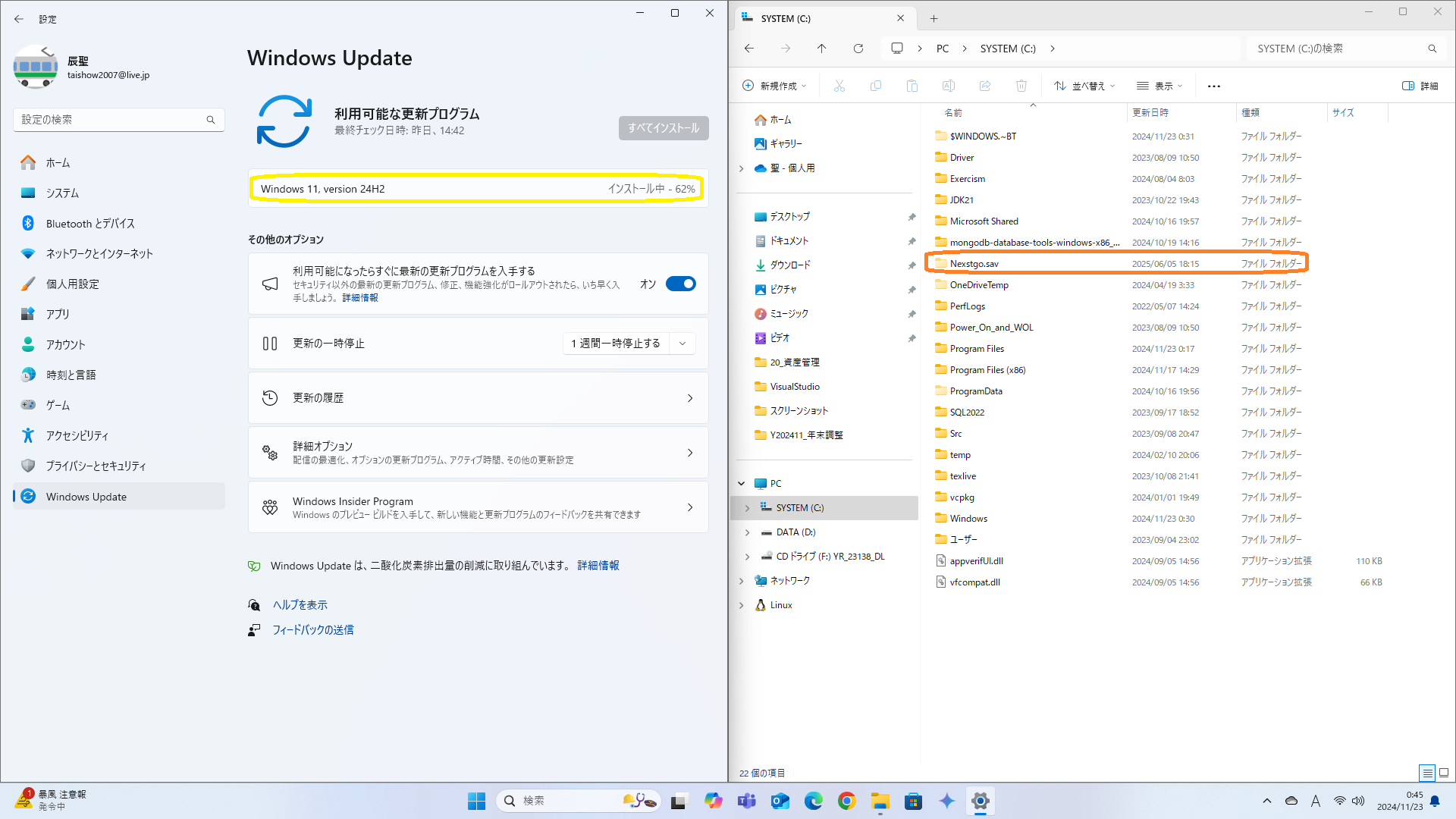Click the taskbar 検索 search box

578,801
